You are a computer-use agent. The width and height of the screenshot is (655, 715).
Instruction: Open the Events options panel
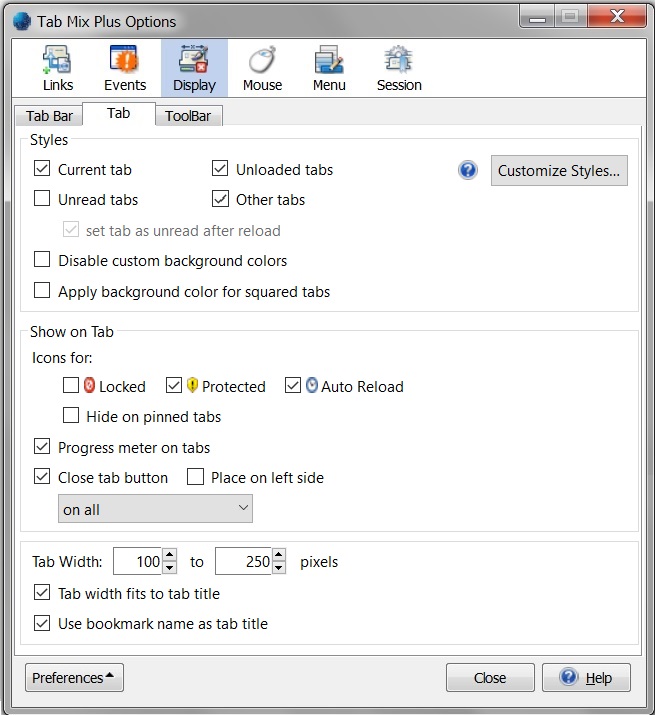pyautogui.click(x=125, y=68)
